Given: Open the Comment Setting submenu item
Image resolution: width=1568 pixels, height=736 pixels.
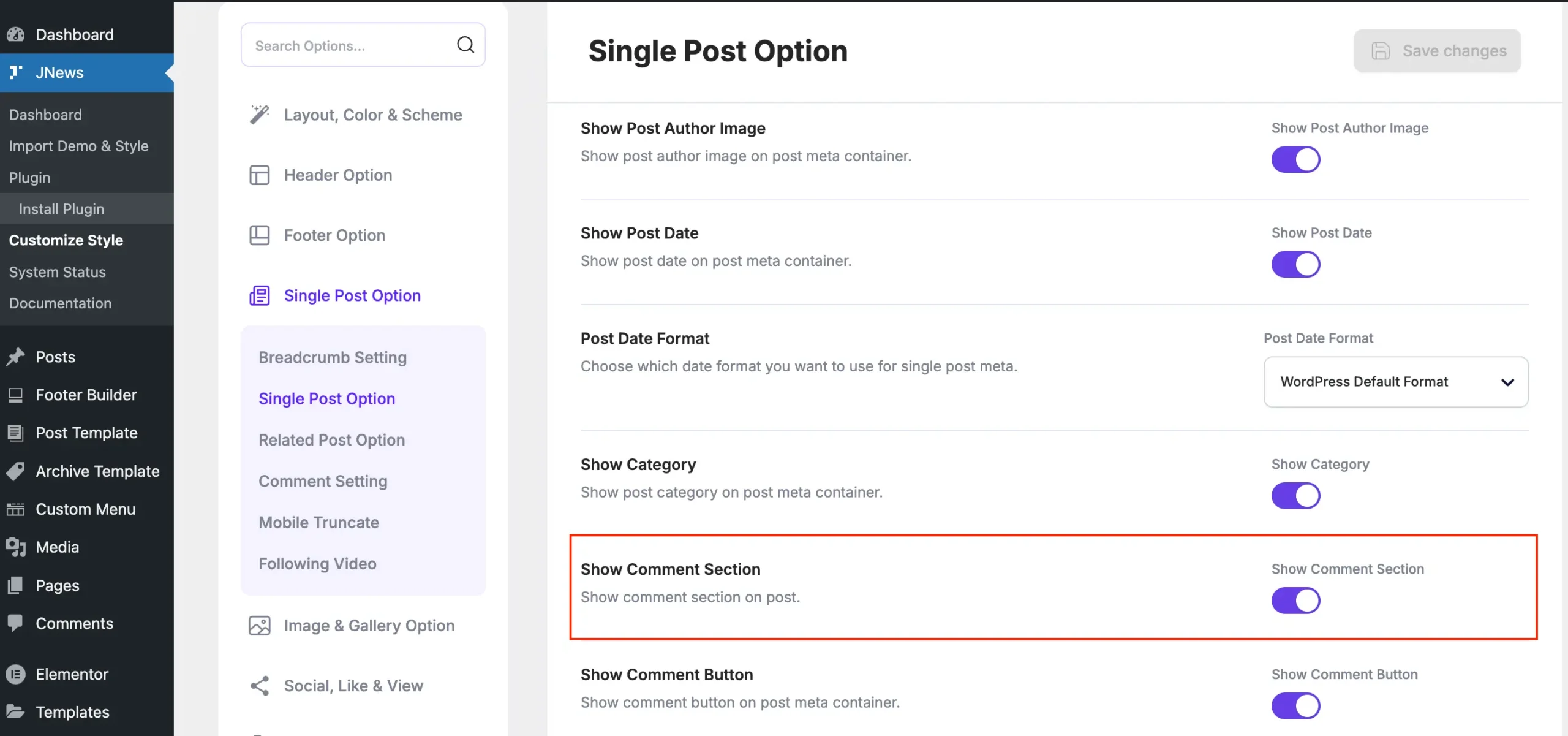Looking at the screenshot, I should pyautogui.click(x=323, y=482).
